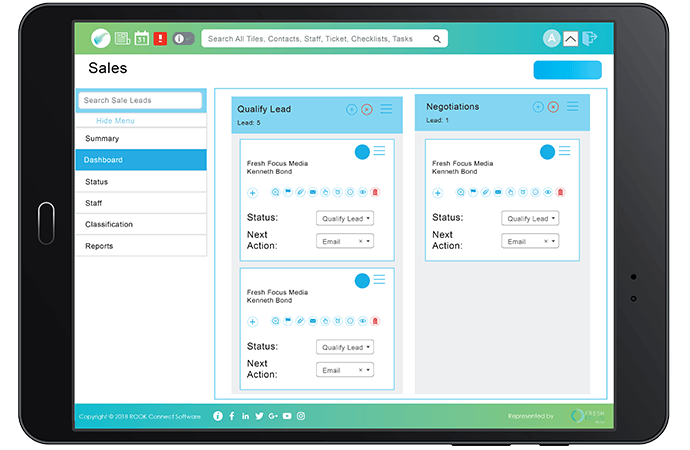Screen dimensions: 690x450
Task: Toggle eye visibility icon on Negotiations card
Action: 547,192
